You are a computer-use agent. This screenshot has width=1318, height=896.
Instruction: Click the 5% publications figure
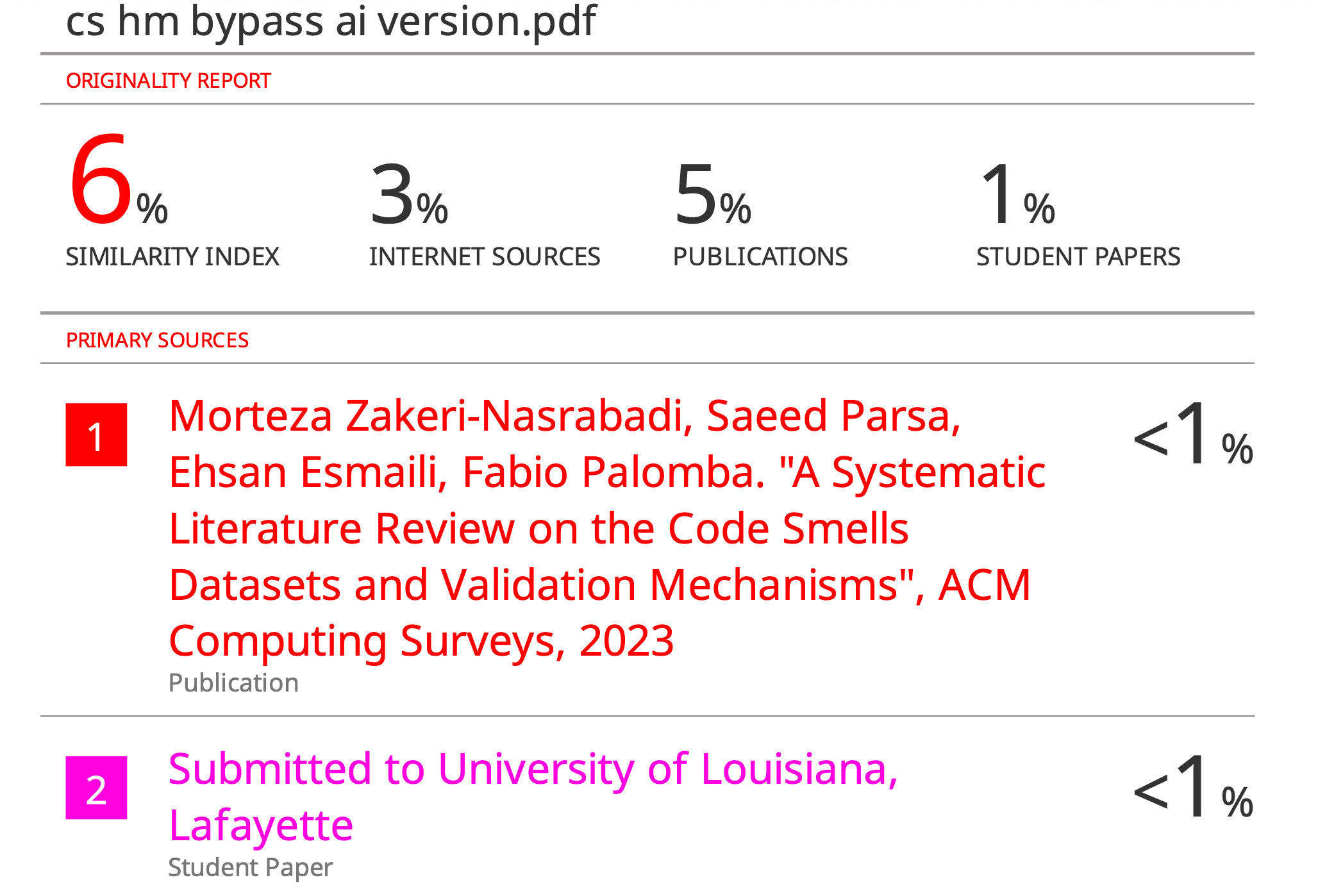click(x=712, y=195)
